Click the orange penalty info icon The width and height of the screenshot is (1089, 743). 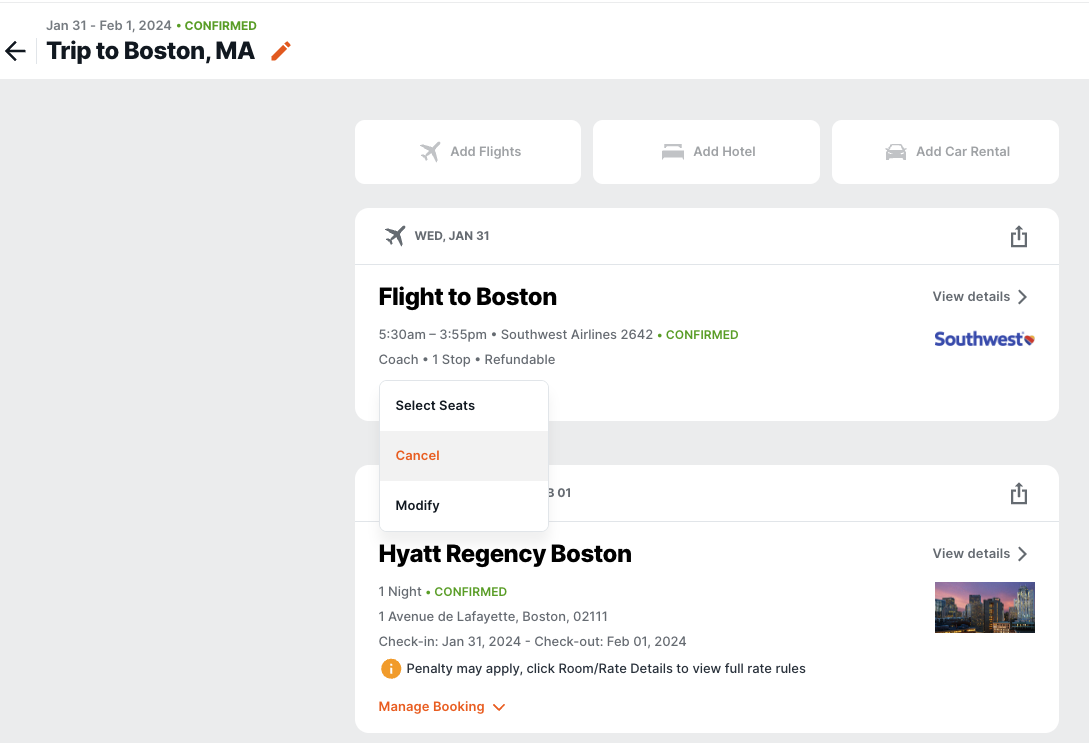pos(391,669)
